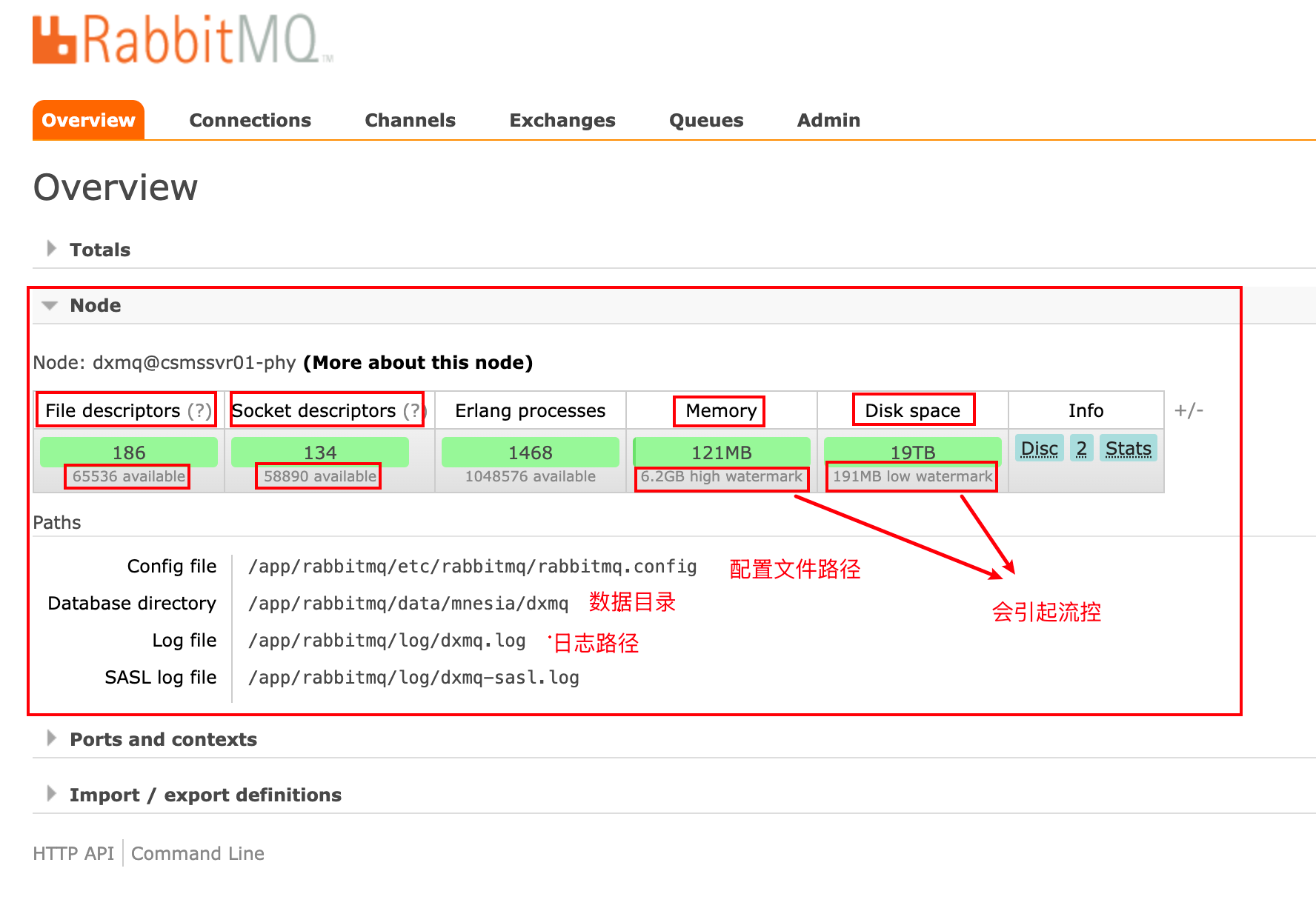Viewport: 1316px width, 911px height.
Task: Click the Stats info tag
Action: point(1129,448)
